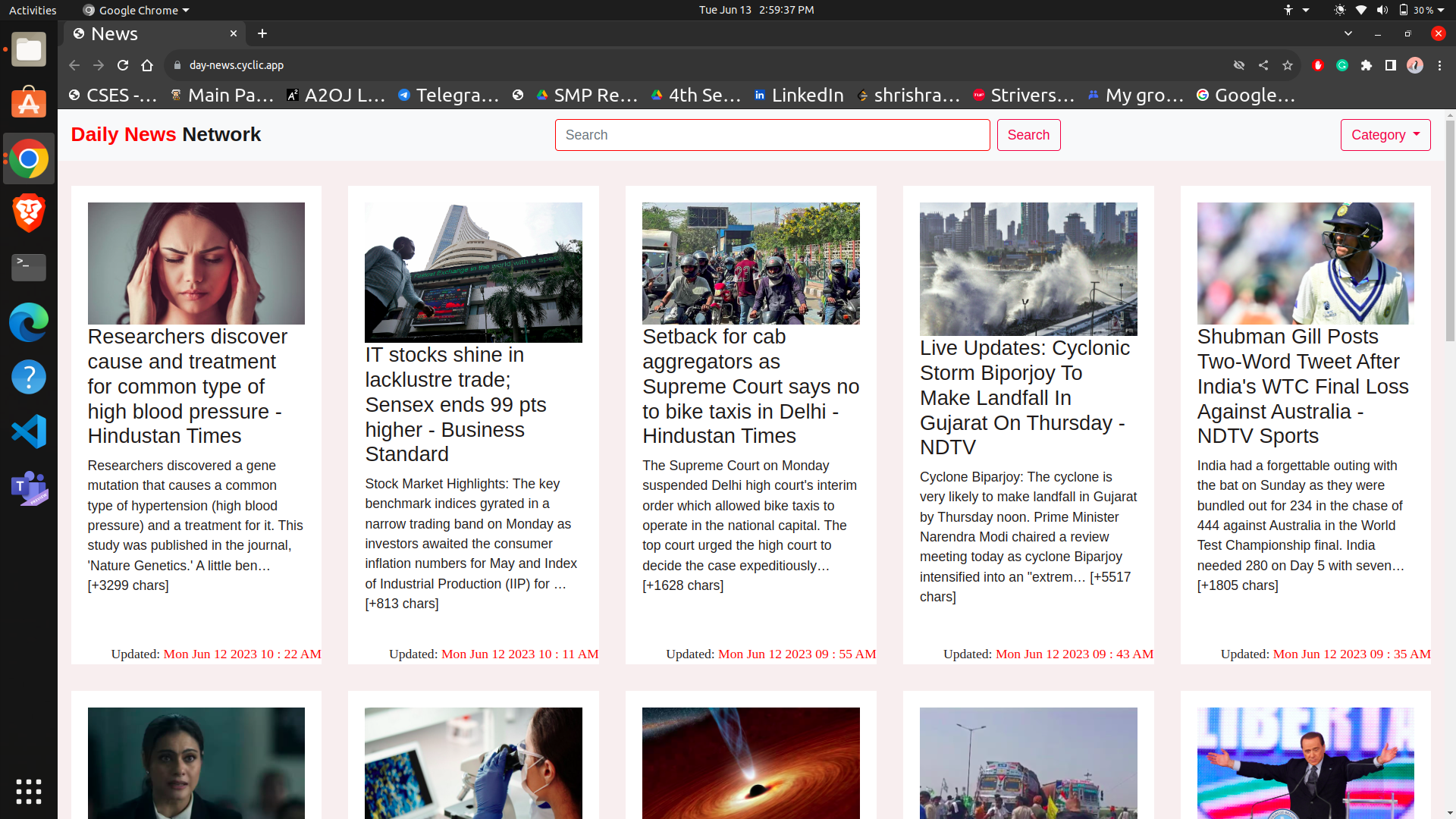Share this page icon in the address bar

pyautogui.click(x=1263, y=65)
